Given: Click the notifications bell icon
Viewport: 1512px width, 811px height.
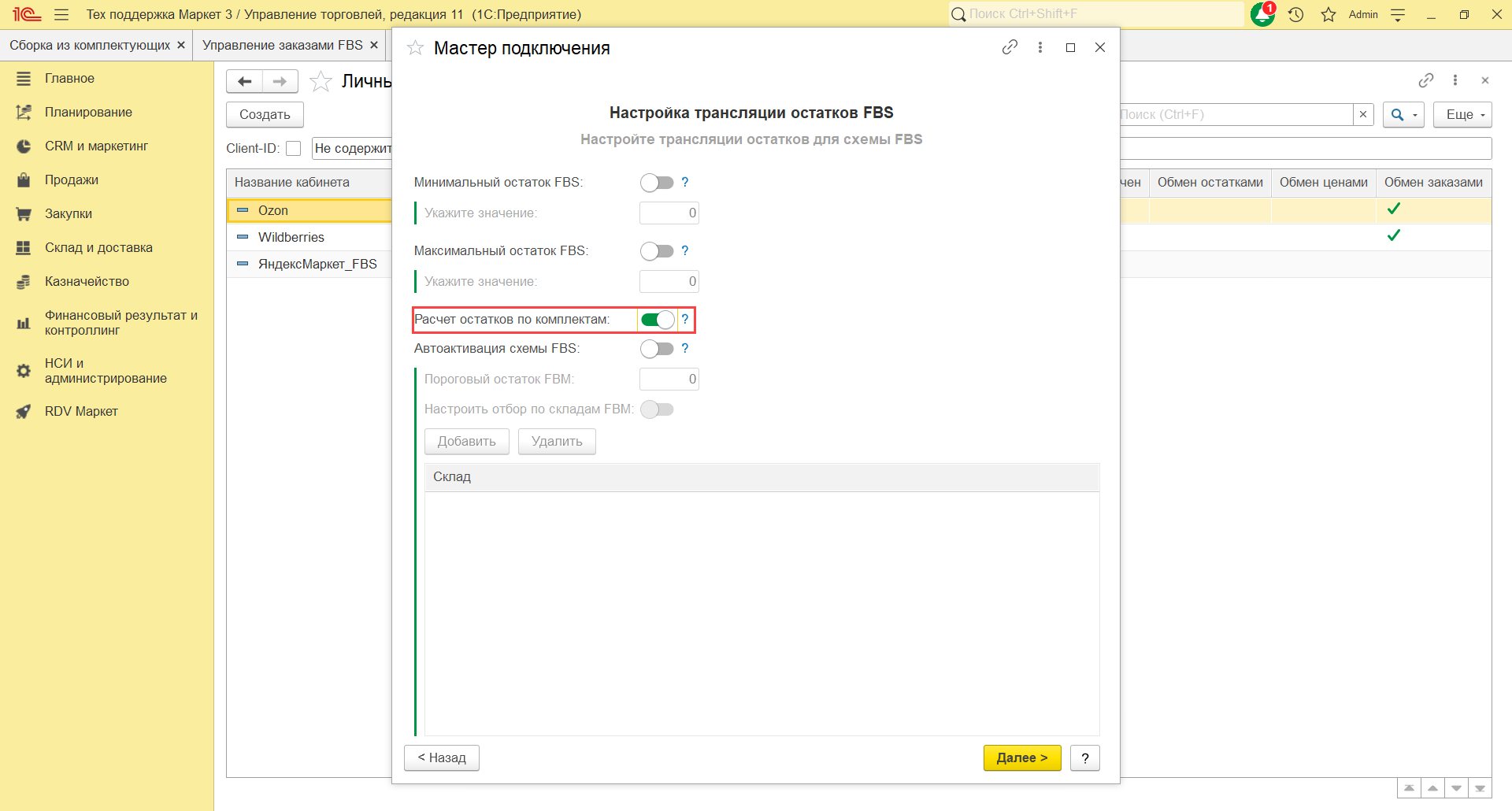Looking at the screenshot, I should tap(1262, 15).
